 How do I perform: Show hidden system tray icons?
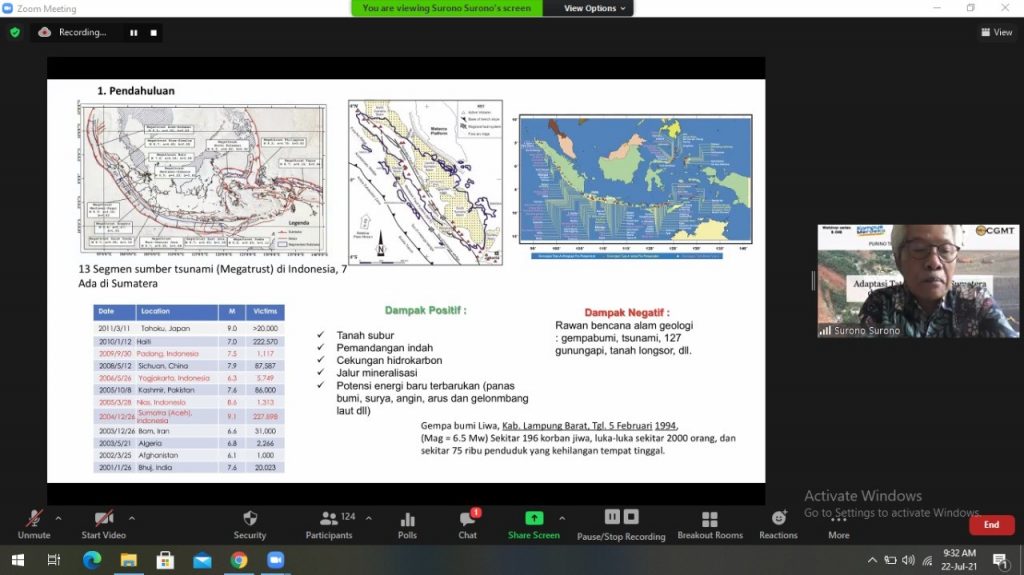point(872,560)
